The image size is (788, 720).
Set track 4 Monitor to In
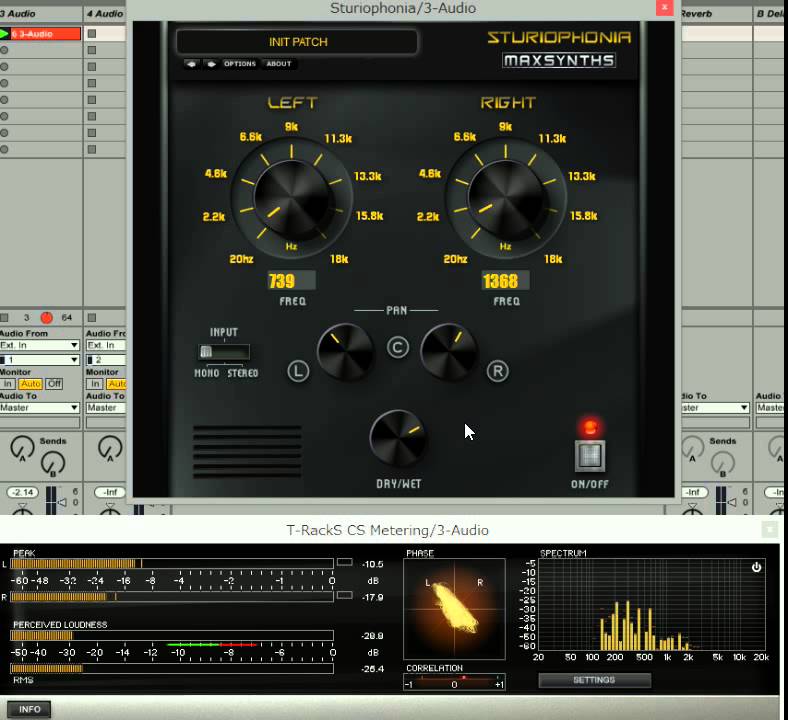click(x=94, y=384)
